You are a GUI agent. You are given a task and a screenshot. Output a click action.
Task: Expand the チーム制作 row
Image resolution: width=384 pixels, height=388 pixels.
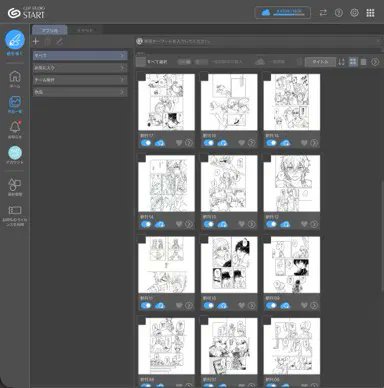(80, 80)
